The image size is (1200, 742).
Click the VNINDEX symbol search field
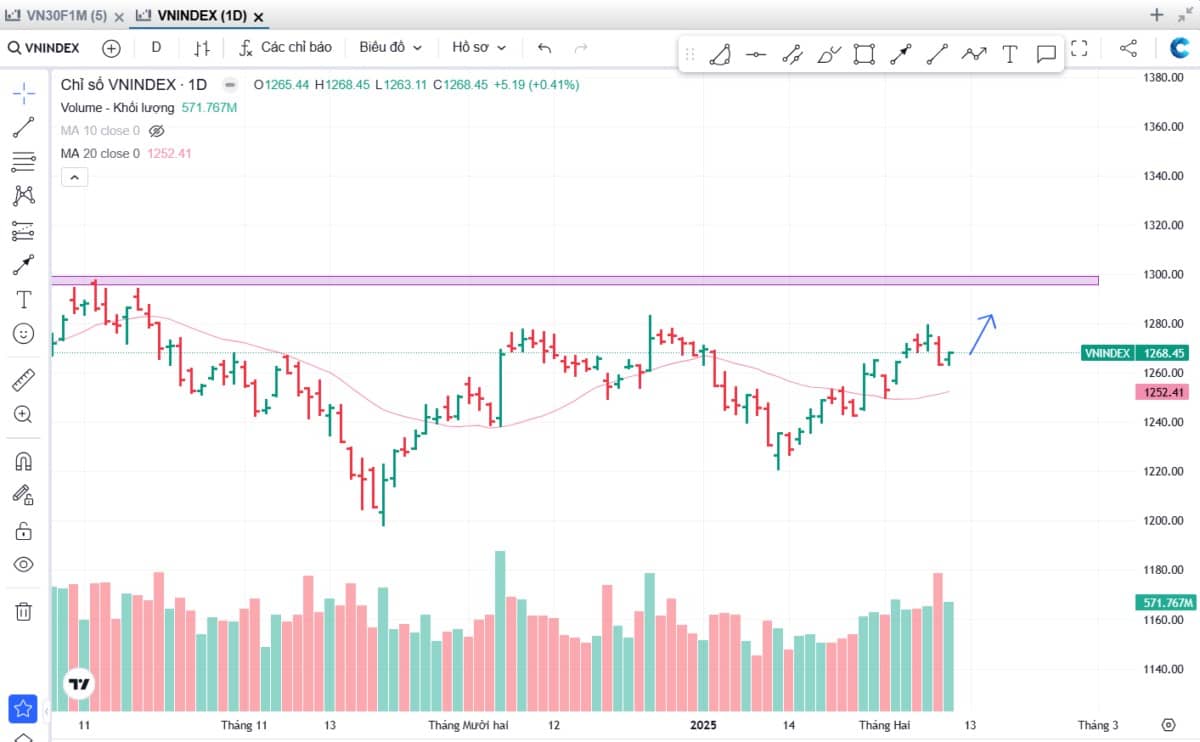click(45, 48)
